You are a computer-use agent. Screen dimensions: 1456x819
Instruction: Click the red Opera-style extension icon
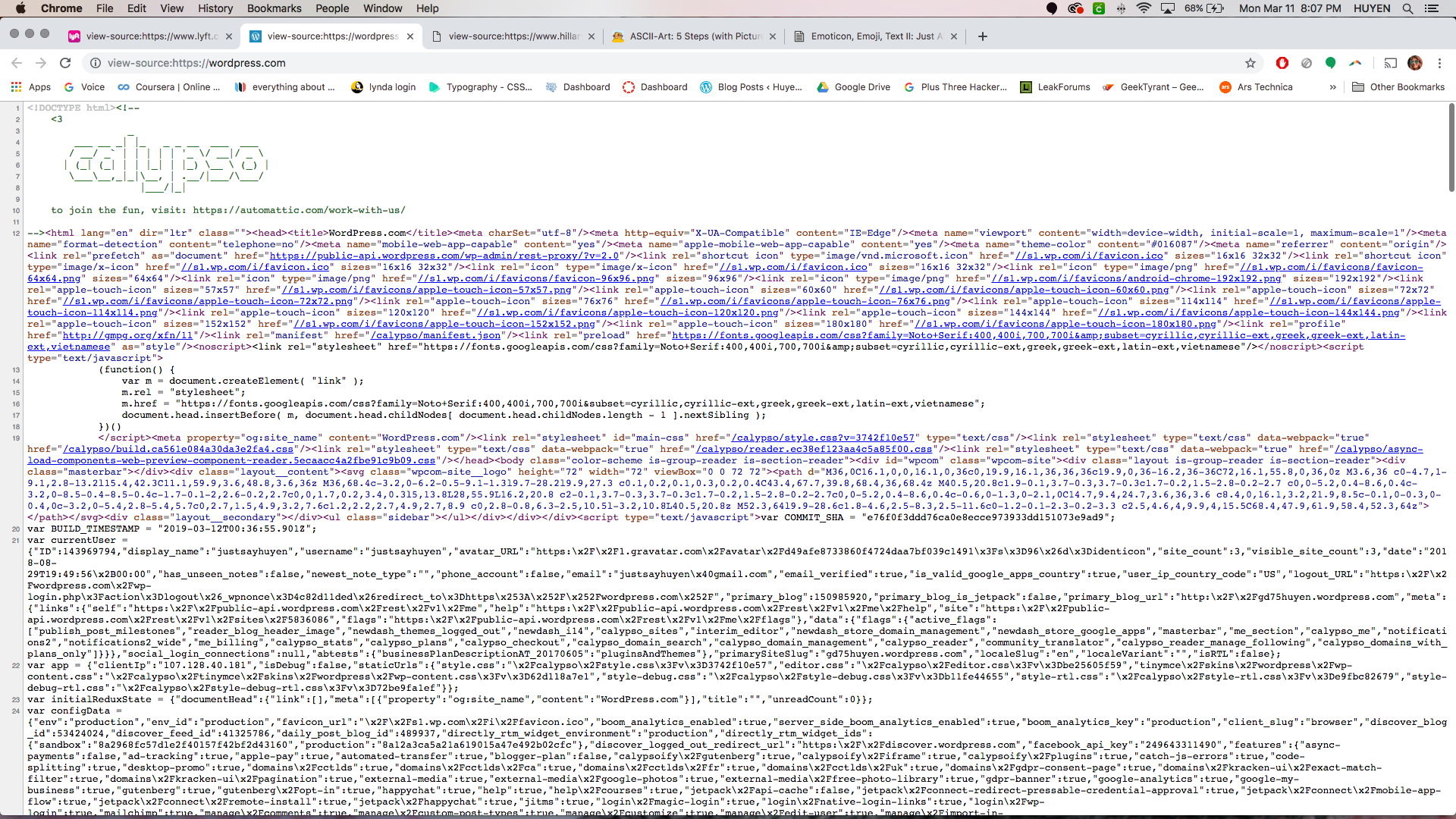[x=1282, y=63]
